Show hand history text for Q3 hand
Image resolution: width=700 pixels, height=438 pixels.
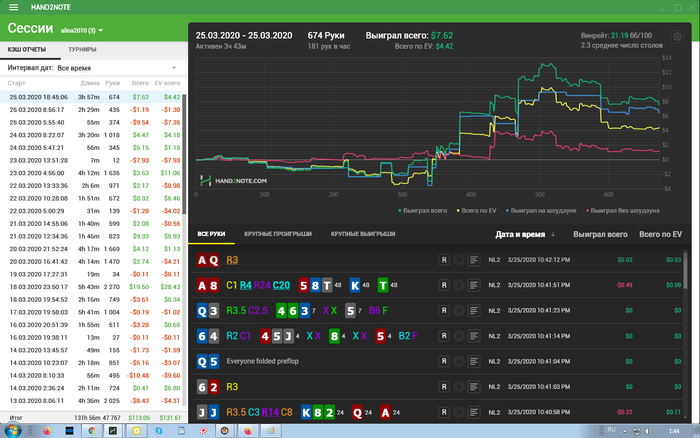click(474, 310)
